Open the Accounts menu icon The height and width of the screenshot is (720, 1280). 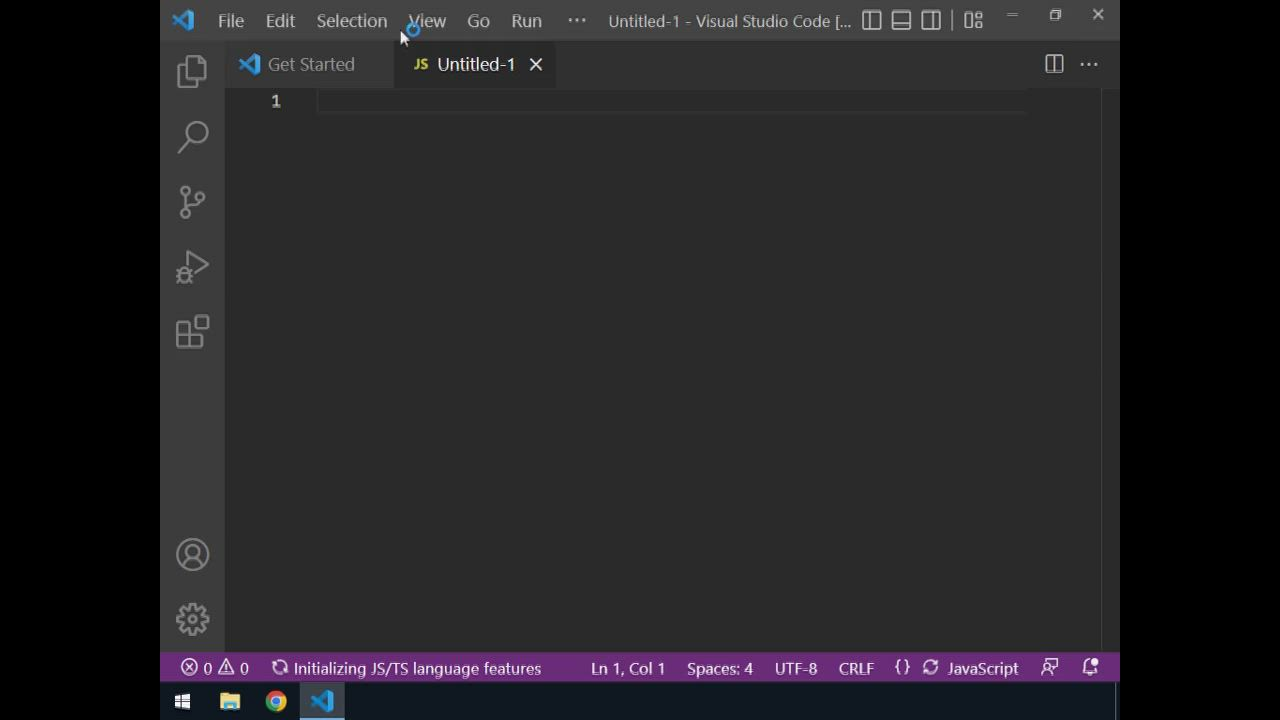(192, 555)
